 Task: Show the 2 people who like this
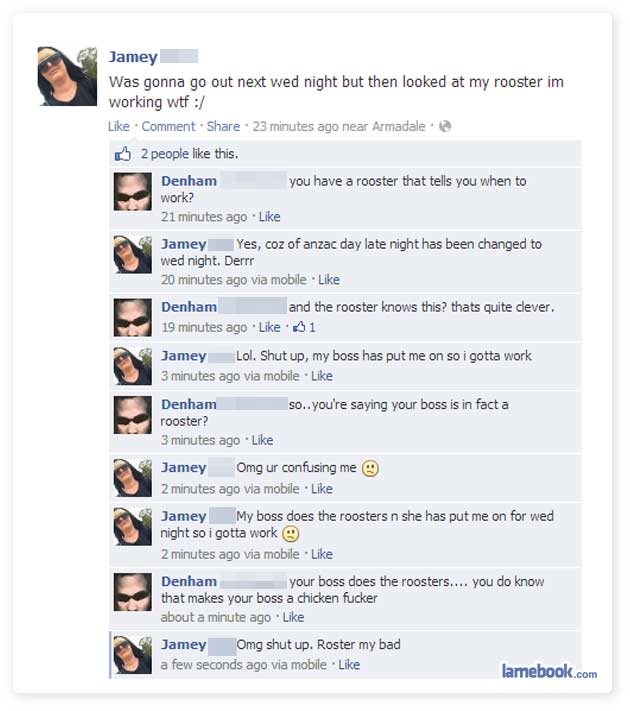(165, 154)
